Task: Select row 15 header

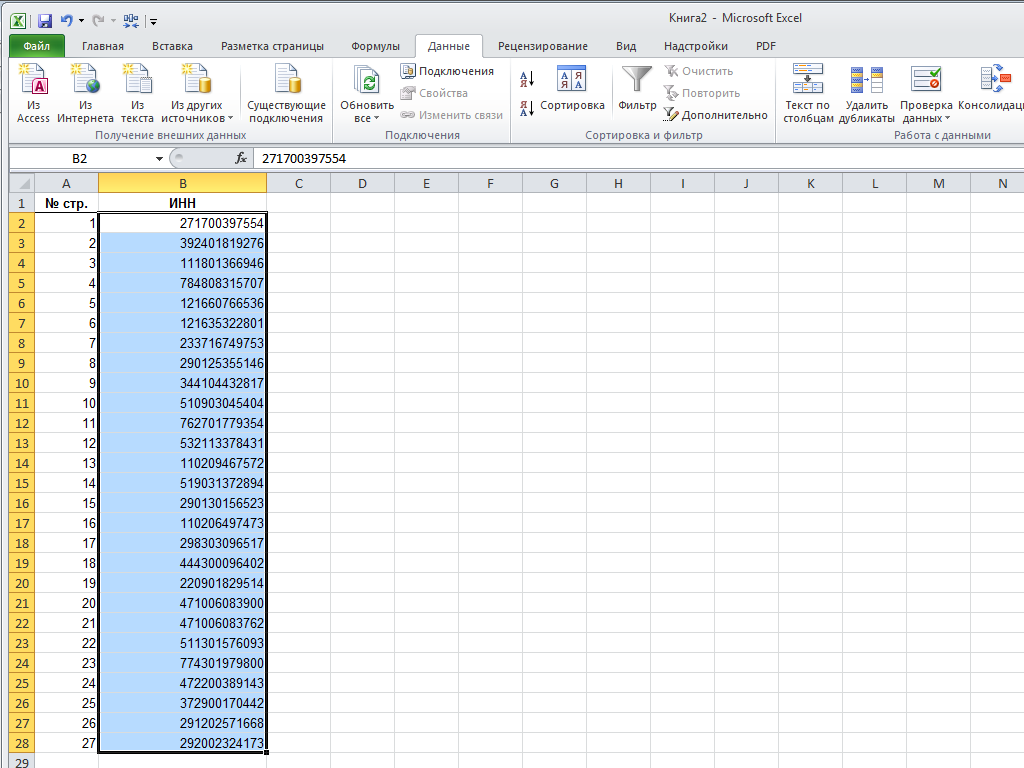Action: tap(22, 483)
